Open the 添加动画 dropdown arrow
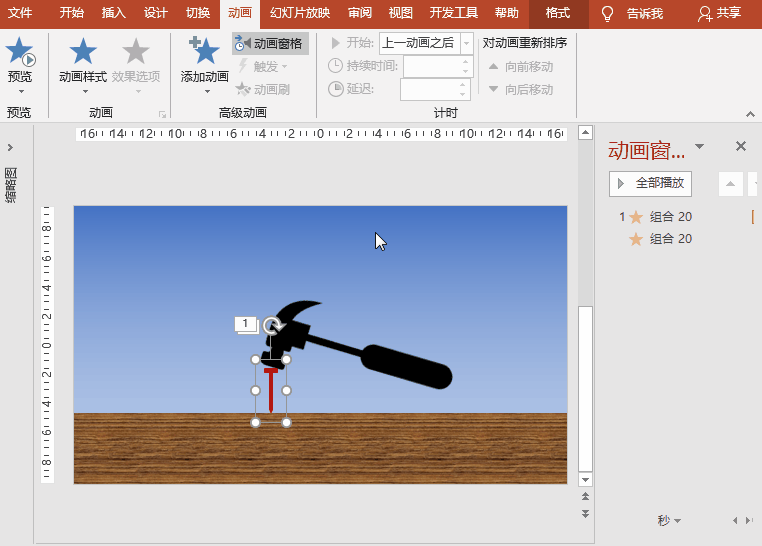Screen dimensions: 762x546 tap(207, 92)
